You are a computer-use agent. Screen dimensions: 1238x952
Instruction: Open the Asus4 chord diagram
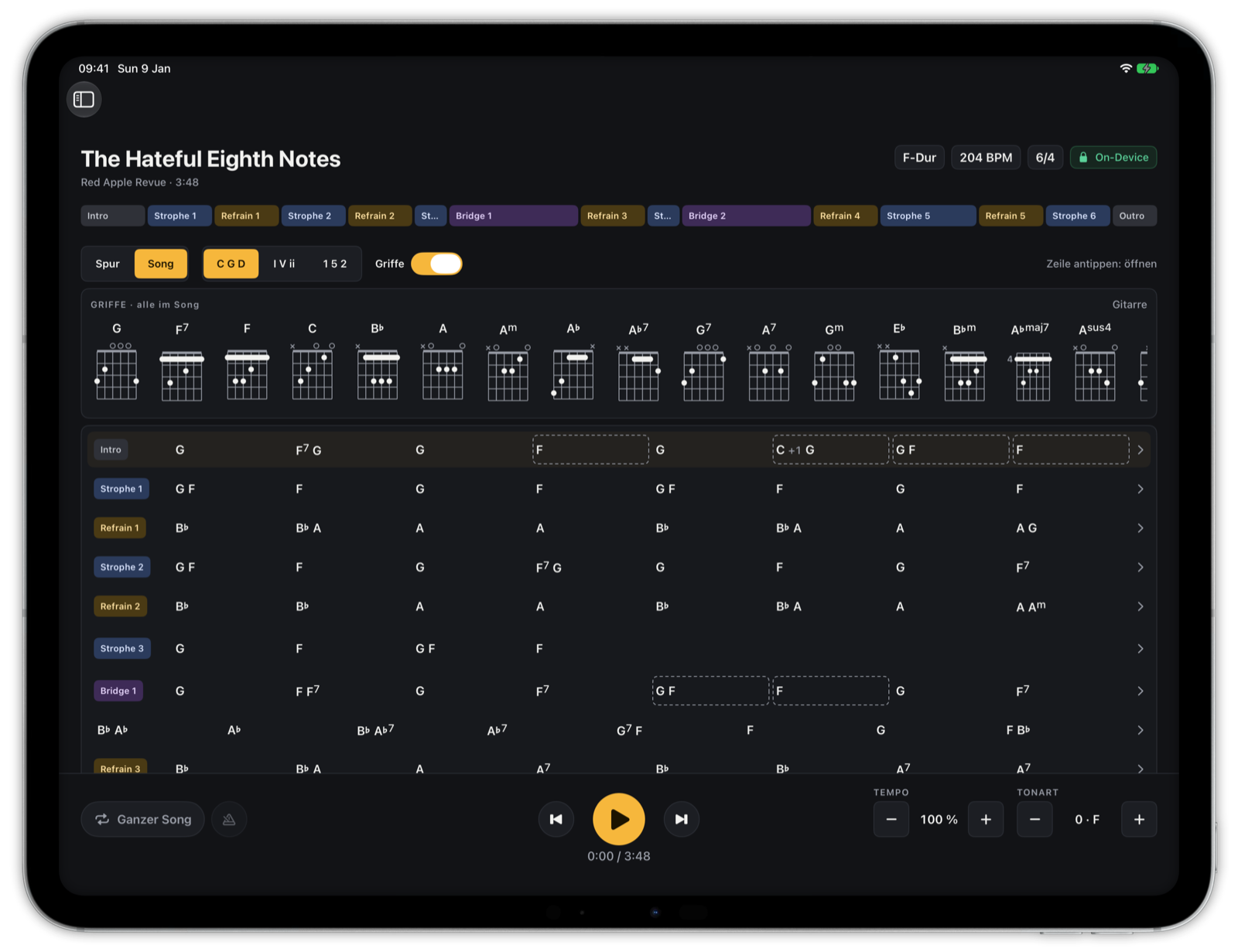click(1095, 363)
